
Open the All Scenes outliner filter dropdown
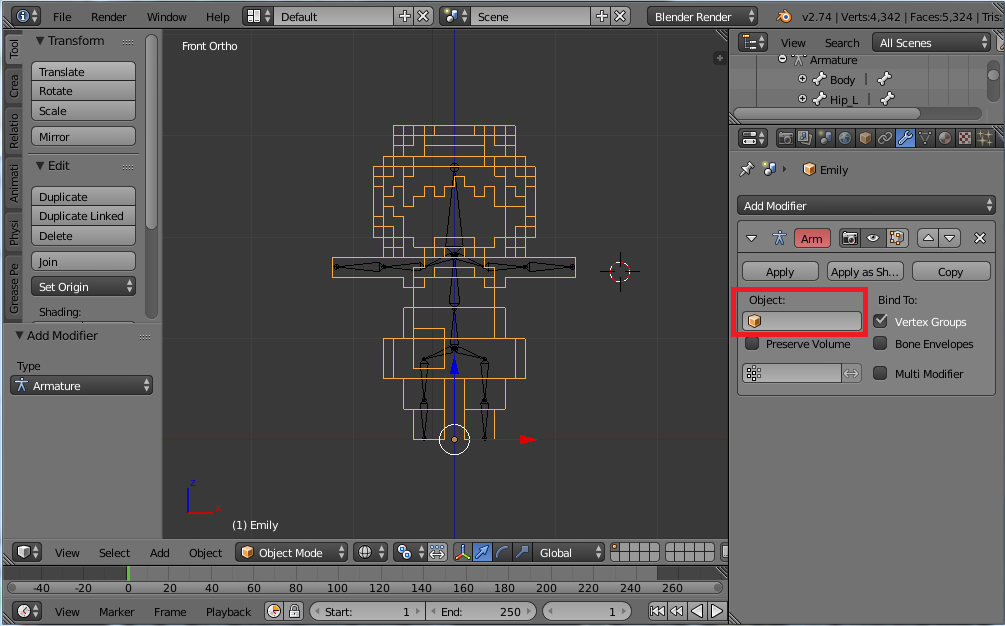pos(932,42)
